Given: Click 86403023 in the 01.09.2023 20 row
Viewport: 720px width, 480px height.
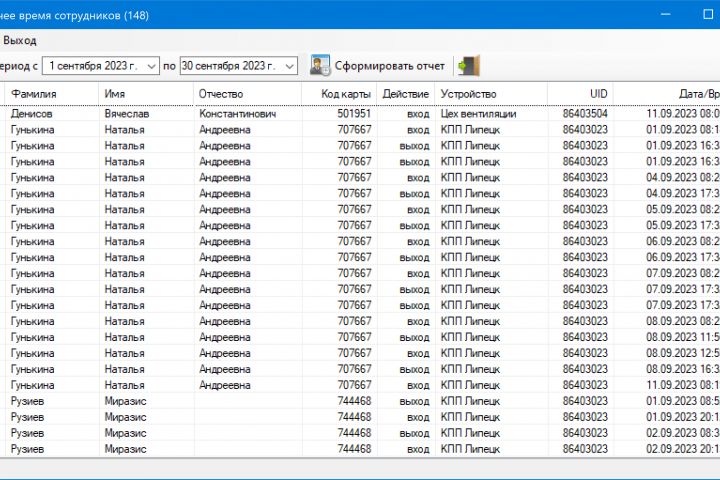Looking at the screenshot, I should [585, 417].
